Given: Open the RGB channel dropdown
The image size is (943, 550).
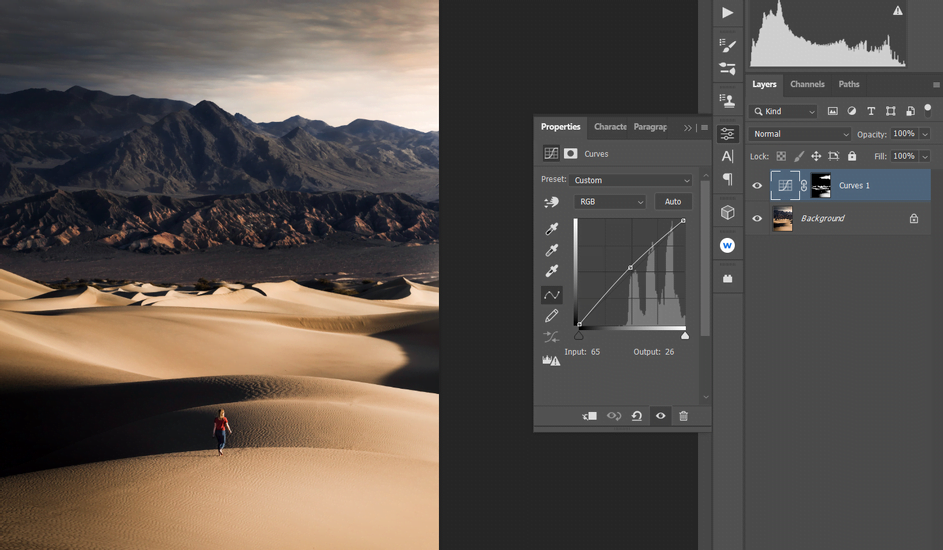Looking at the screenshot, I should (610, 202).
